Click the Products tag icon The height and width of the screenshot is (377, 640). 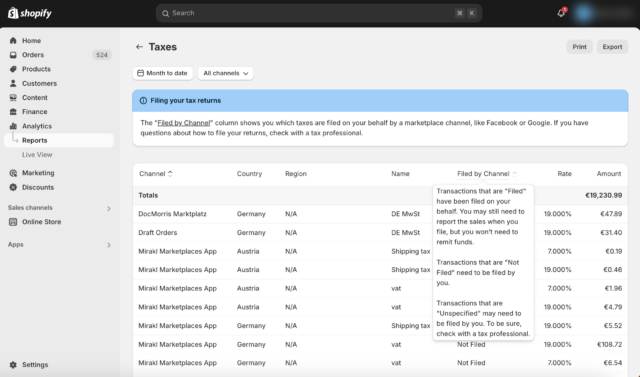(13, 69)
